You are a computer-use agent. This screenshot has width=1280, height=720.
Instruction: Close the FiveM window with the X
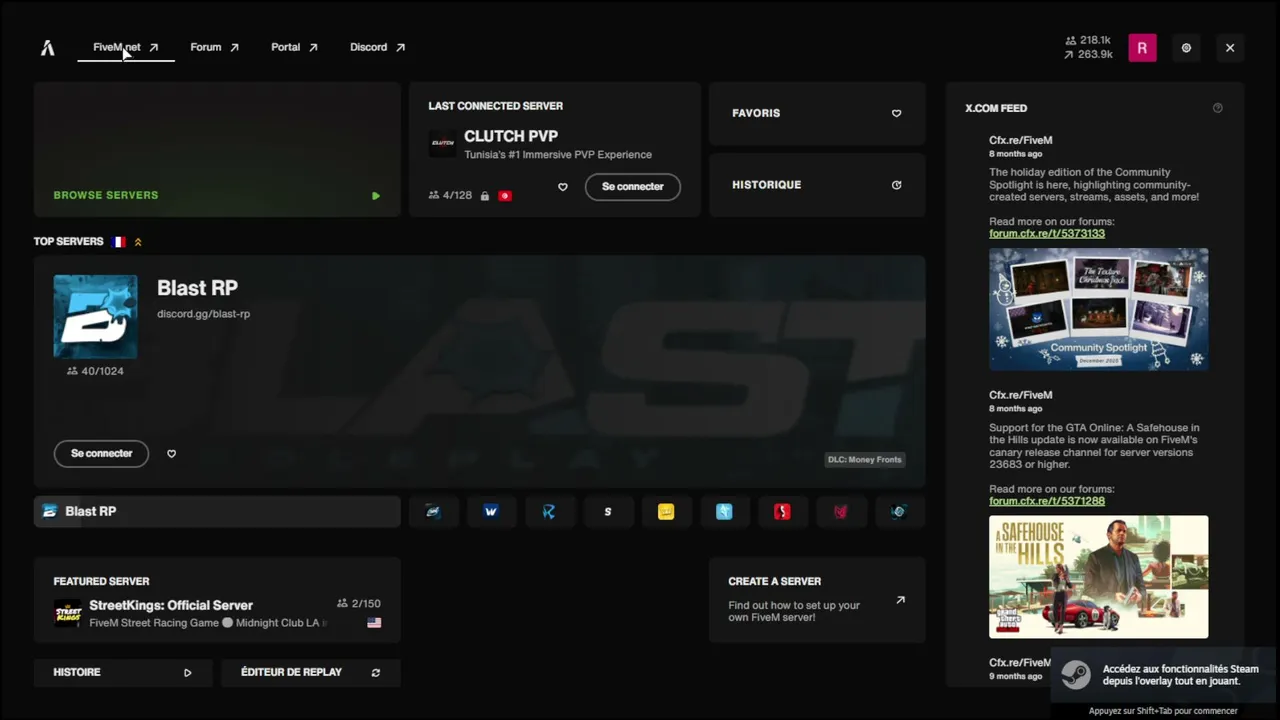pos(1230,47)
